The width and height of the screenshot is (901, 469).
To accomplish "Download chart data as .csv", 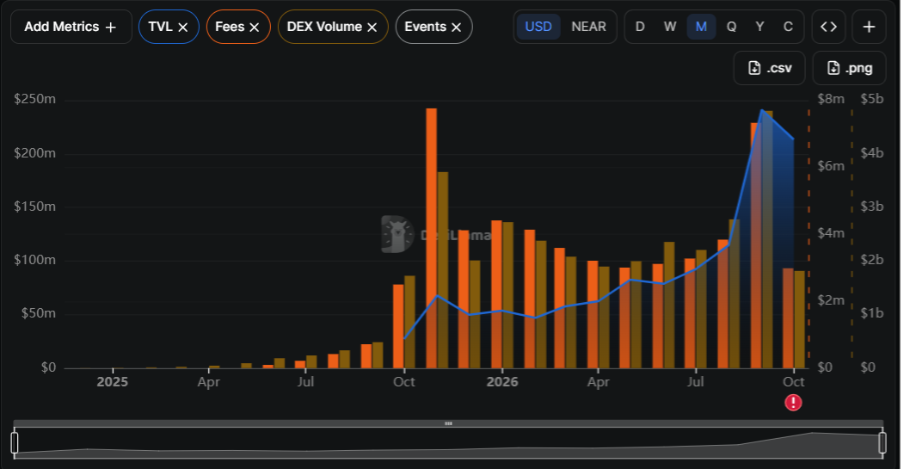I will click(x=769, y=68).
